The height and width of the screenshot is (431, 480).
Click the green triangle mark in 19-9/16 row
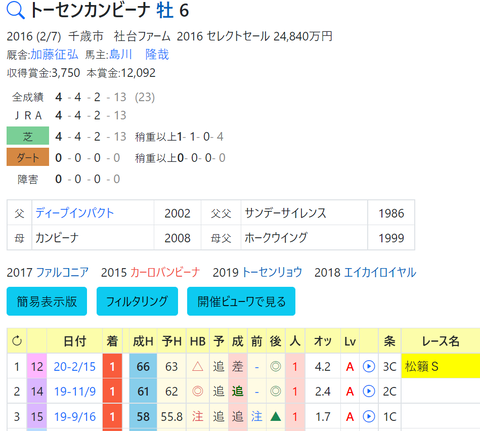point(275,416)
